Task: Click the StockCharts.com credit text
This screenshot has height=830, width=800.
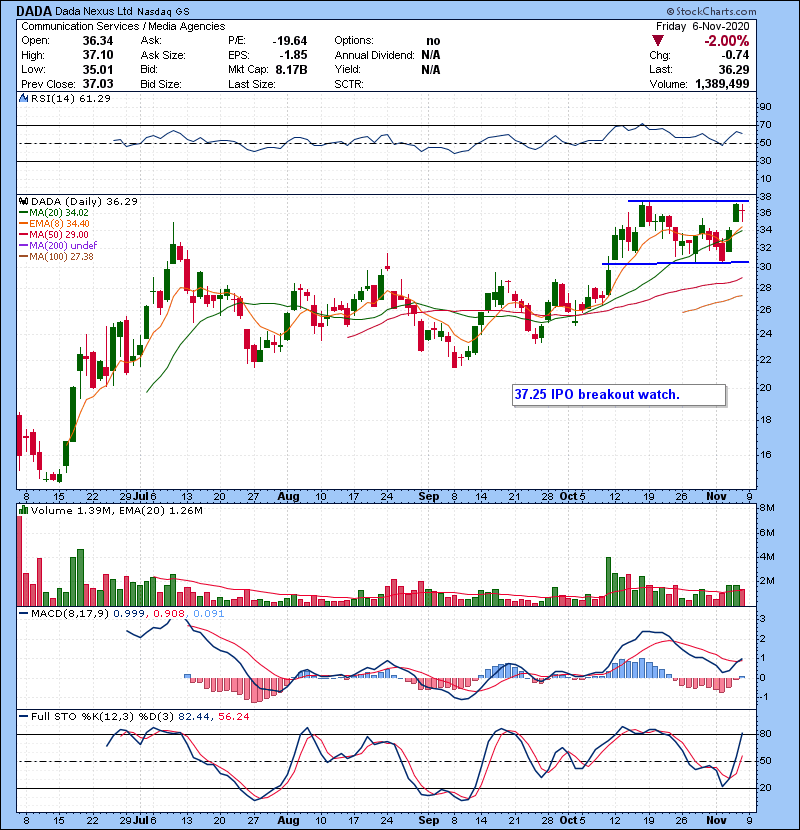Action: point(712,11)
